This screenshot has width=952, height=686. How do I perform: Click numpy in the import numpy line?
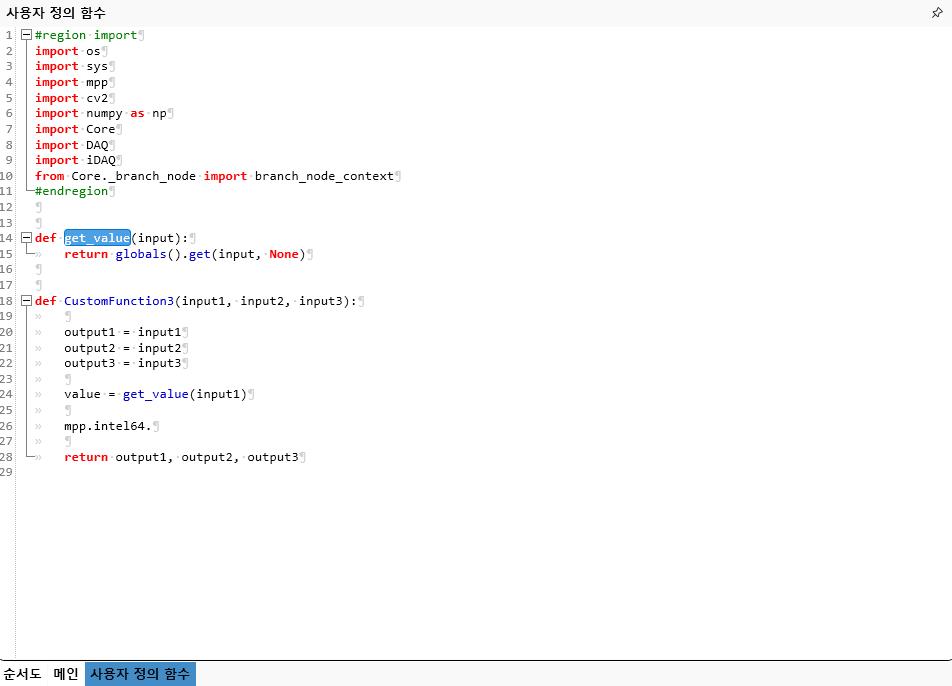point(104,113)
